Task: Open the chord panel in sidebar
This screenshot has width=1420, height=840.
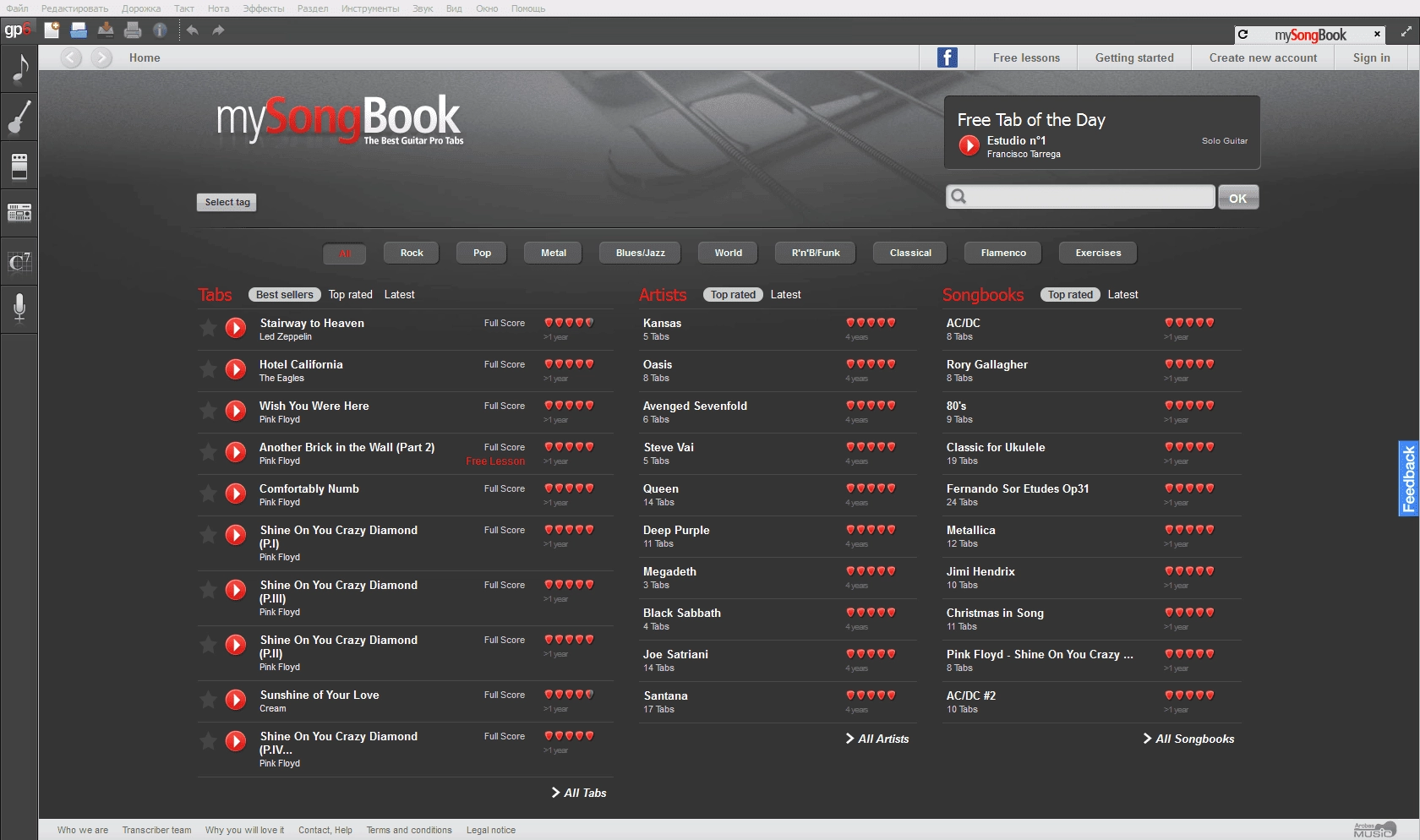Action: pos(19,262)
